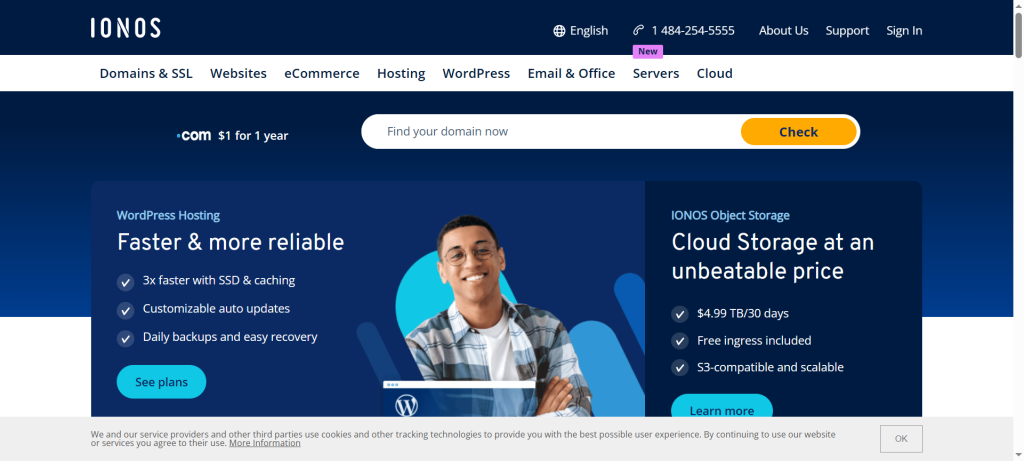The image size is (1024, 461).
Task: Open the More Information cookie link
Action: (264, 443)
